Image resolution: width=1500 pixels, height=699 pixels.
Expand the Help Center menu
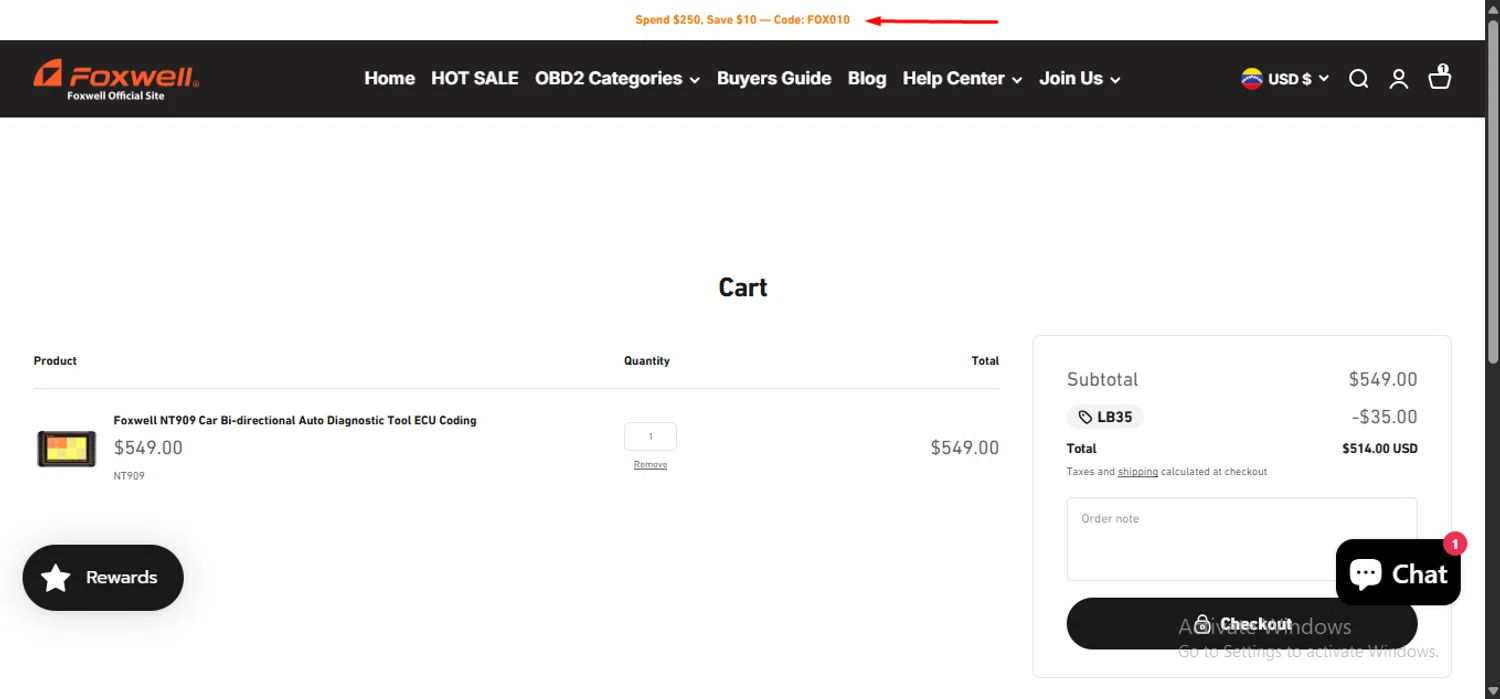point(962,78)
